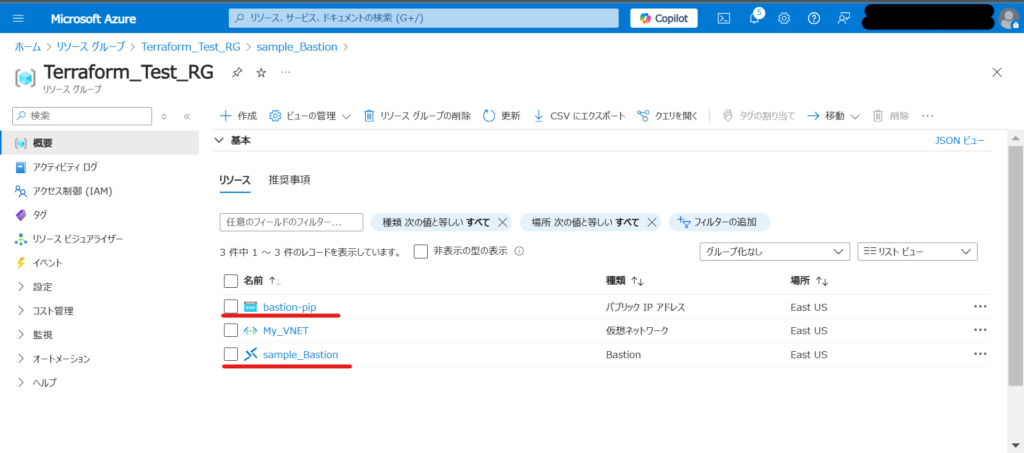Open the sample_Bastion resource link
The height and width of the screenshot is (453, 1024).
click(300, 354)
